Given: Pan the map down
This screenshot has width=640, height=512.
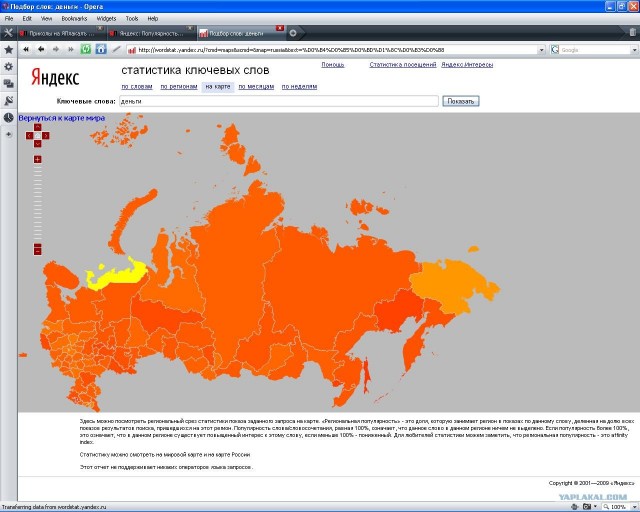Looking at the screenshot, I should coord(38,144).
